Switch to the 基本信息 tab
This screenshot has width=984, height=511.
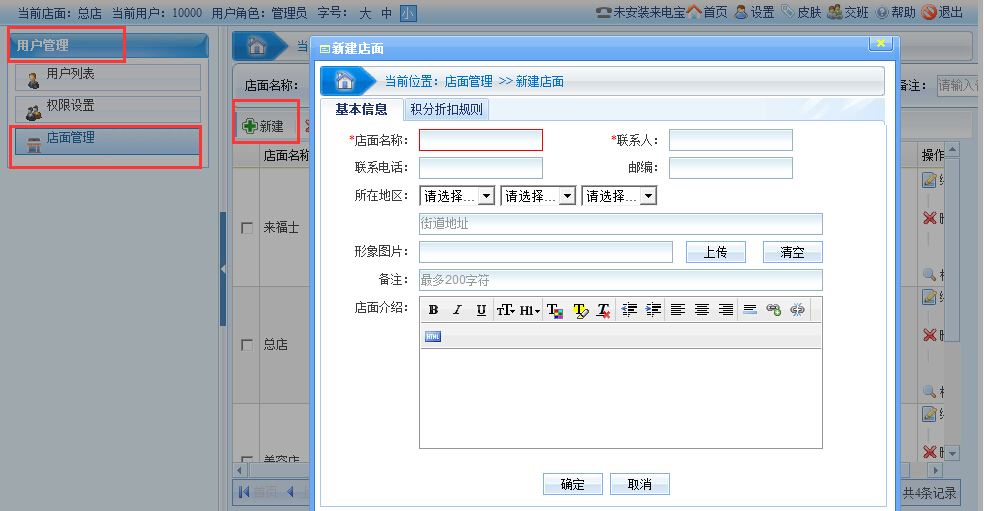click(x=361, y=109)
